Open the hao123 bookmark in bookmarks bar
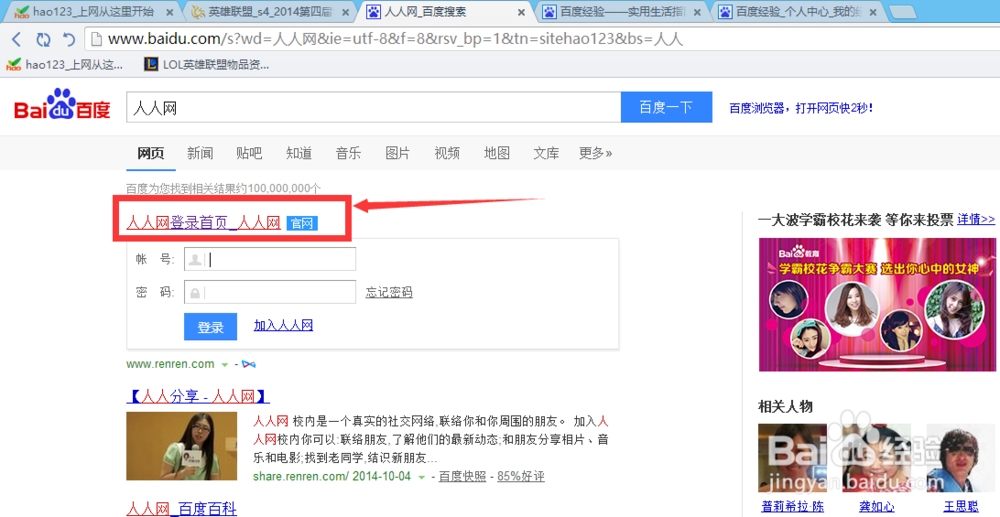 point(64,64)
